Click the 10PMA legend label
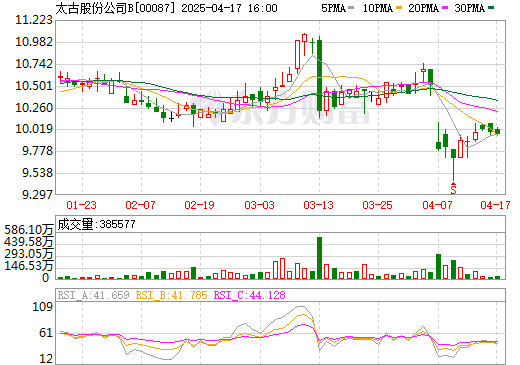Screen dimensions: 520x365 pyautogui.click(x=378, y=8)
